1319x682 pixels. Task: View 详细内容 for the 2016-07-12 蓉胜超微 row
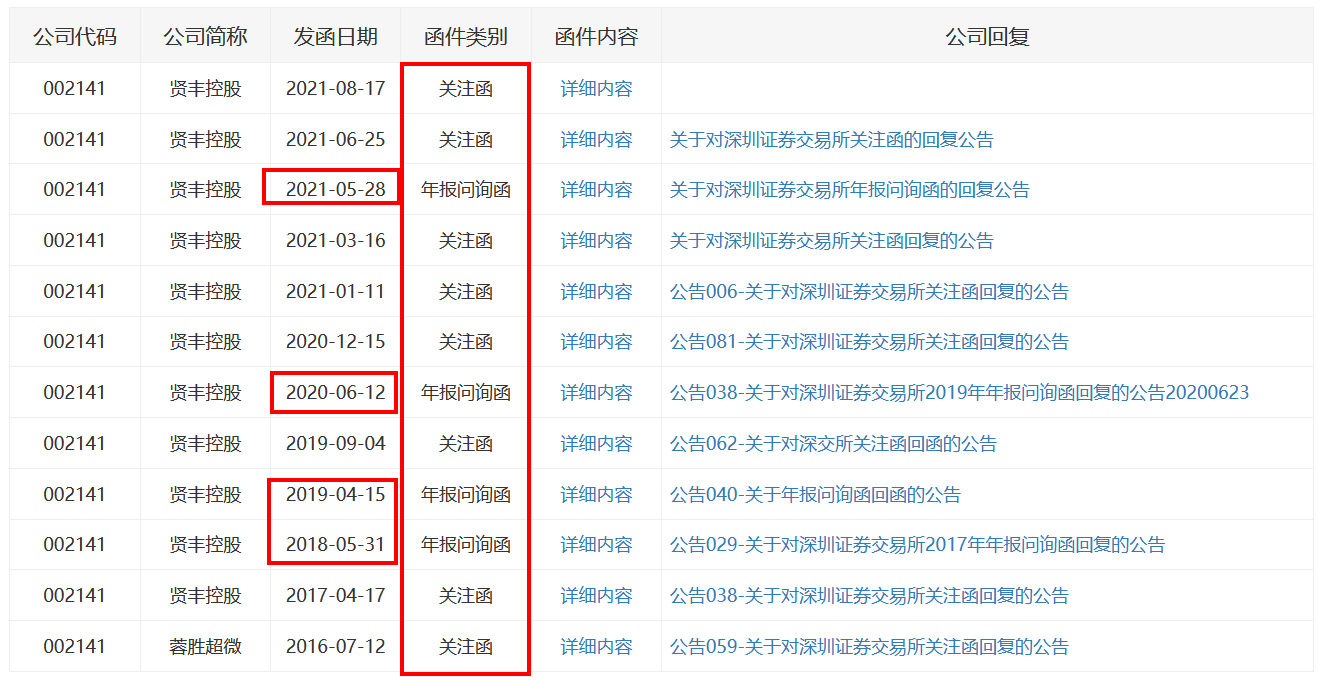pos(596,647)
